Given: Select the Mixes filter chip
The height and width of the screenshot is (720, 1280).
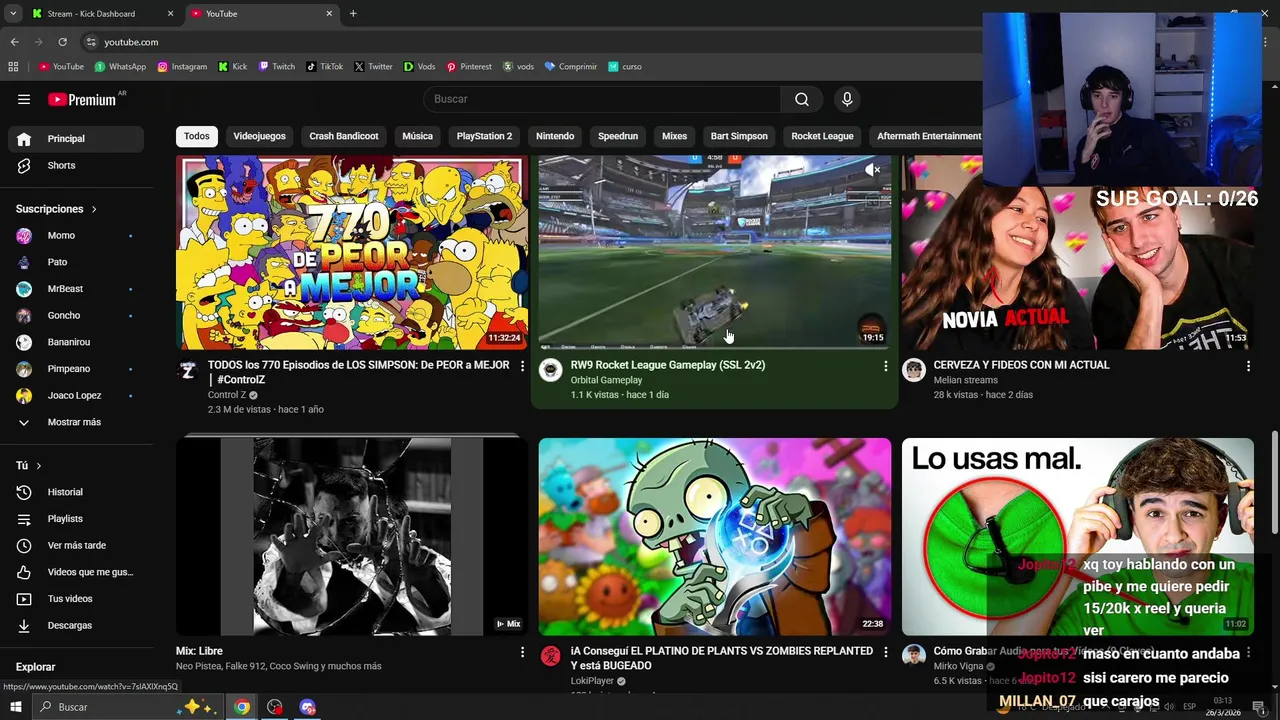Looking at the screenshot, I should (674, 136).
